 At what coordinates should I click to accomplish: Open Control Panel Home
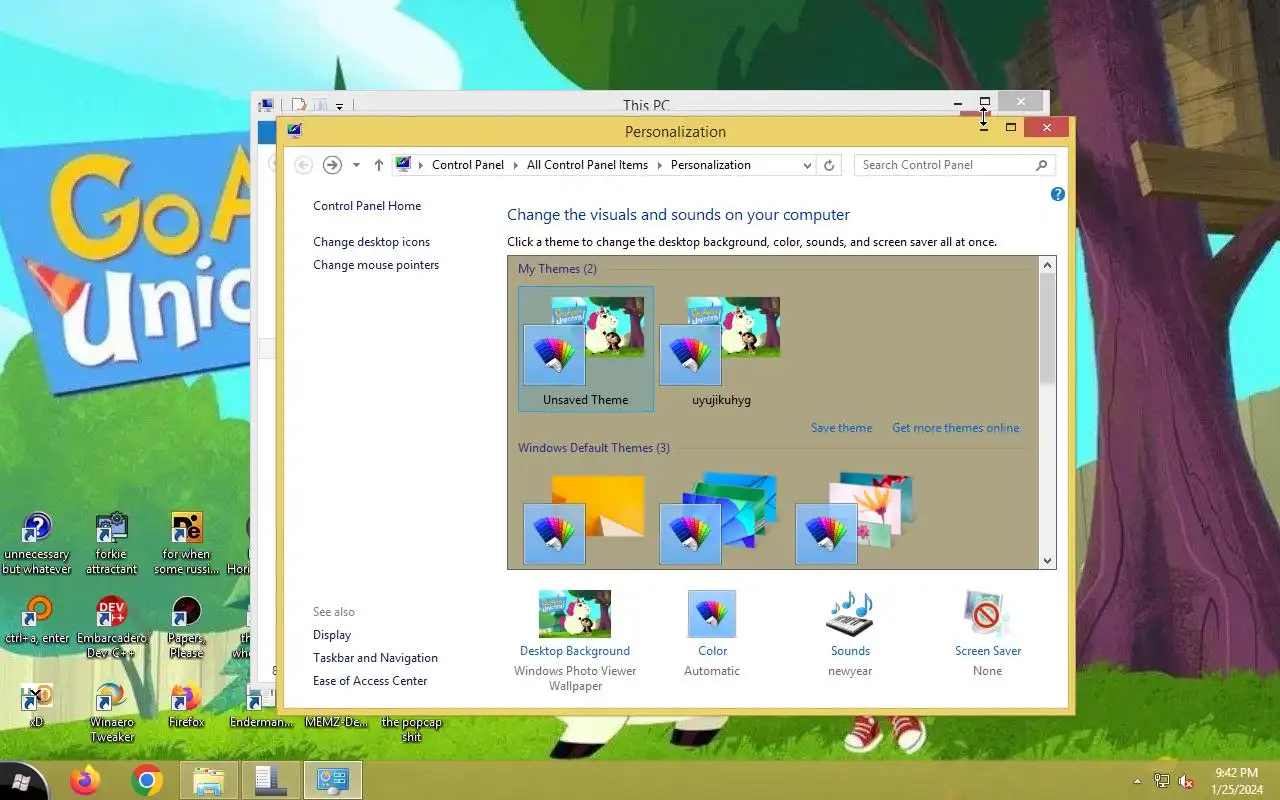point(367,206)
